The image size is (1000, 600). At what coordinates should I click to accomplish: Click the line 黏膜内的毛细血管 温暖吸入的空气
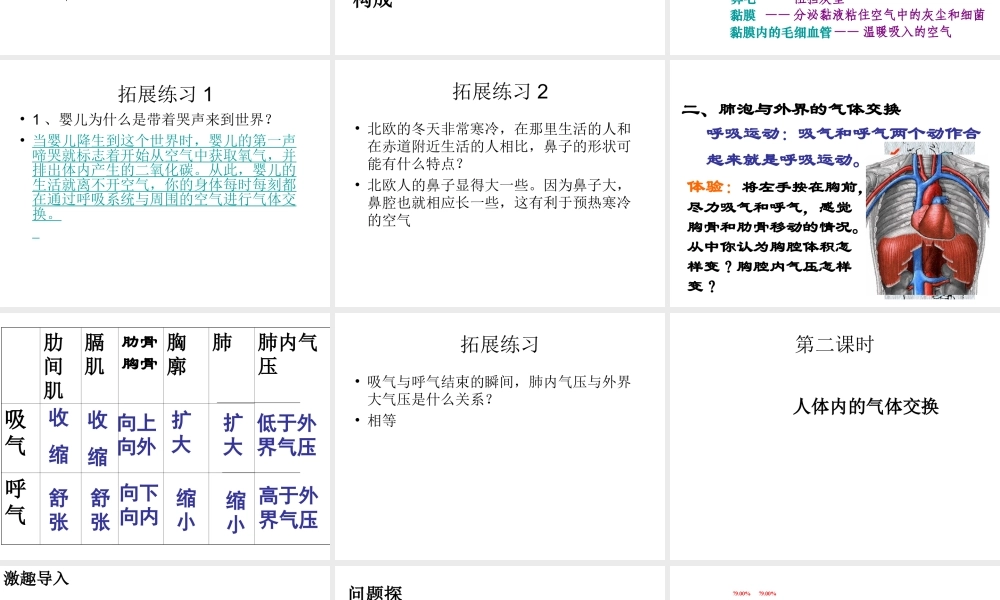[x=841, y=32]
